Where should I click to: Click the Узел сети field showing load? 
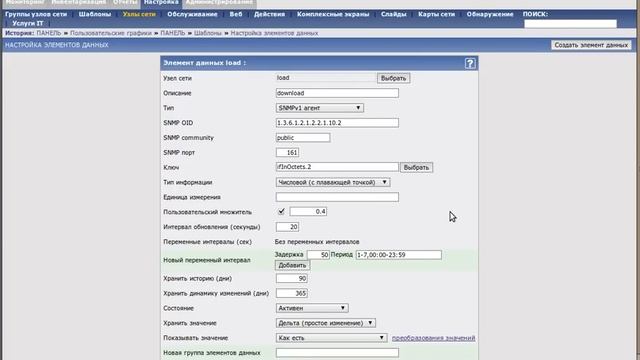(326, 78)
